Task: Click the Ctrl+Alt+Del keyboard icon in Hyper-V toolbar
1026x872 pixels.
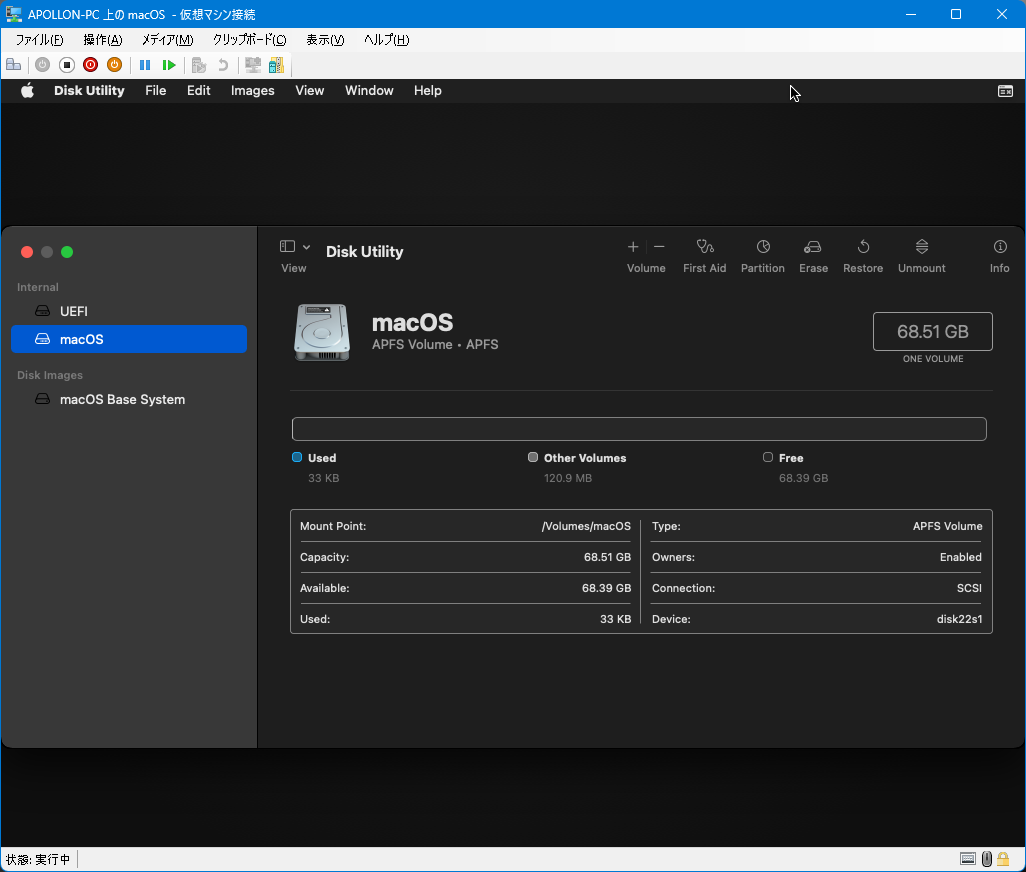Action: [x=13, y=65]
